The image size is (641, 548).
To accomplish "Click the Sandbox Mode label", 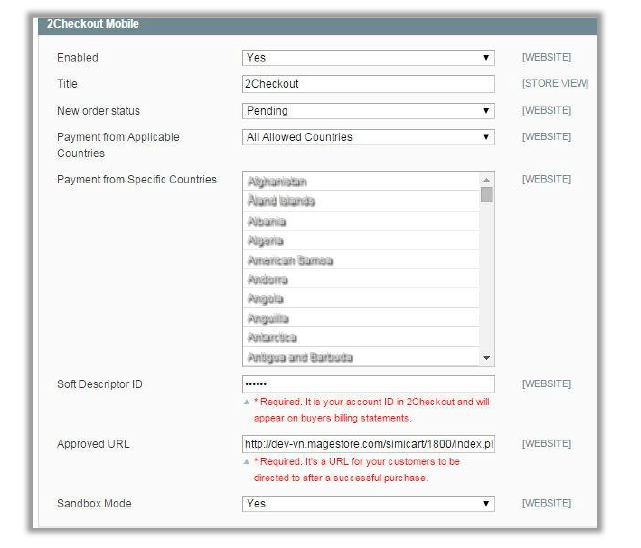I will (94, 503).
